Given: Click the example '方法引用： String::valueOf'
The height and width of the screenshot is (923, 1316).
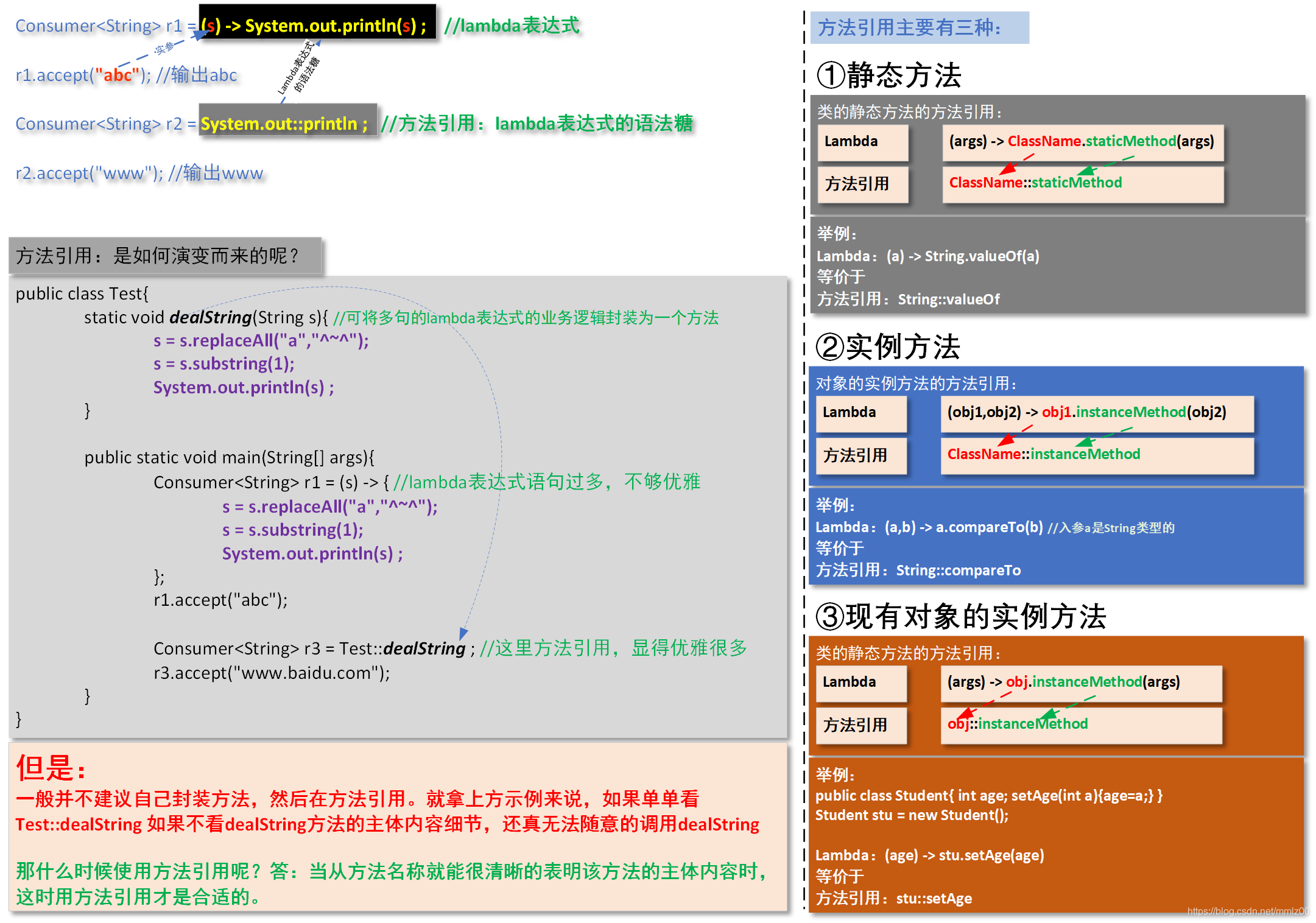Looking at the screenshot, I should tap(908, 299).
